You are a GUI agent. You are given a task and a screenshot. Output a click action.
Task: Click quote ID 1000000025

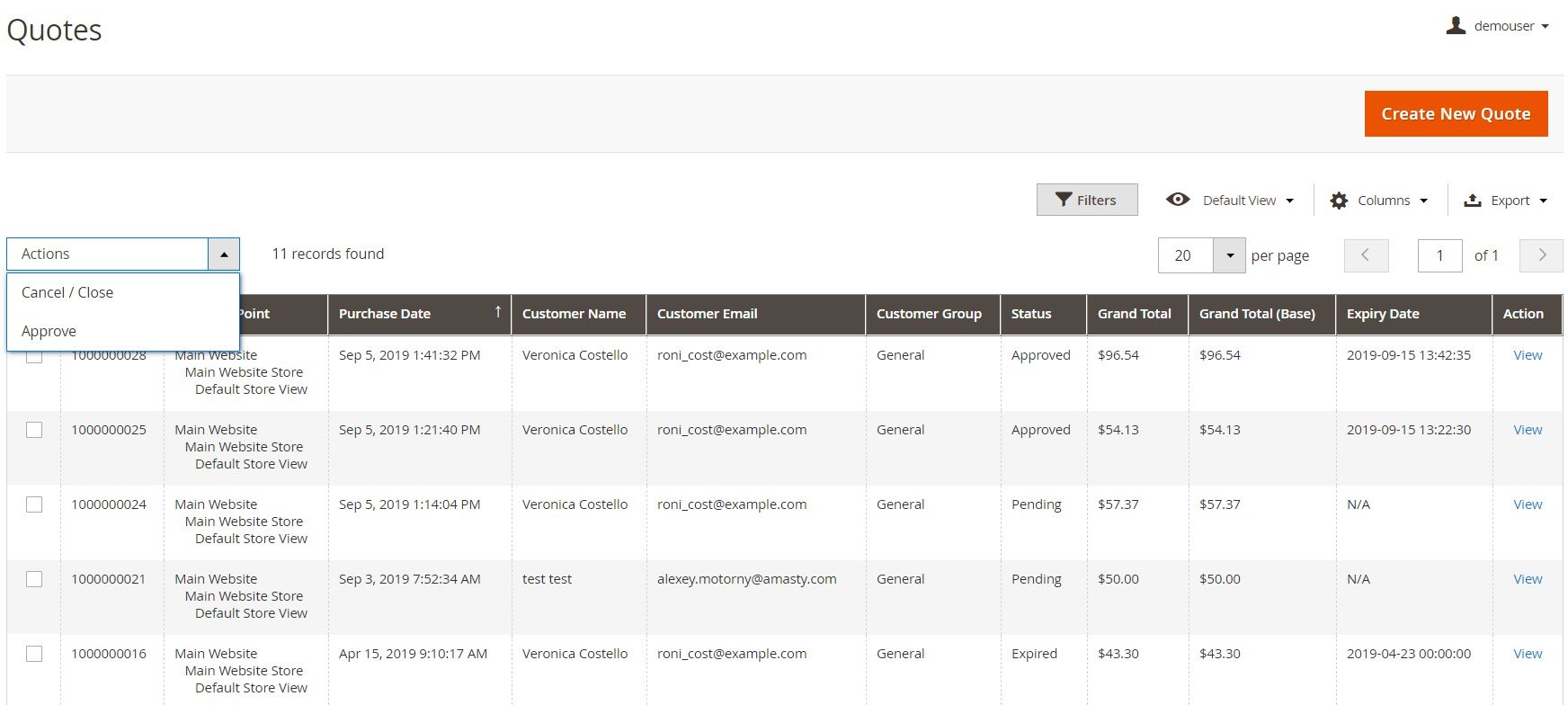point(109,430)
